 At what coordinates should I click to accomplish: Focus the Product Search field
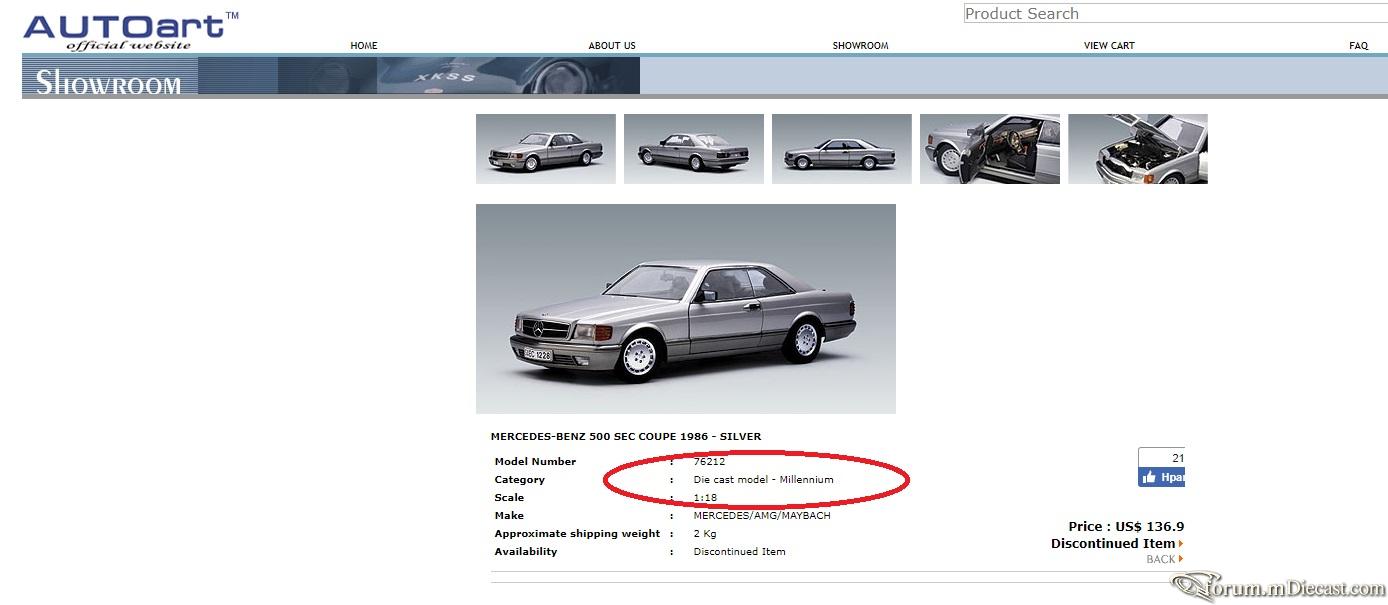(1175, 14)
